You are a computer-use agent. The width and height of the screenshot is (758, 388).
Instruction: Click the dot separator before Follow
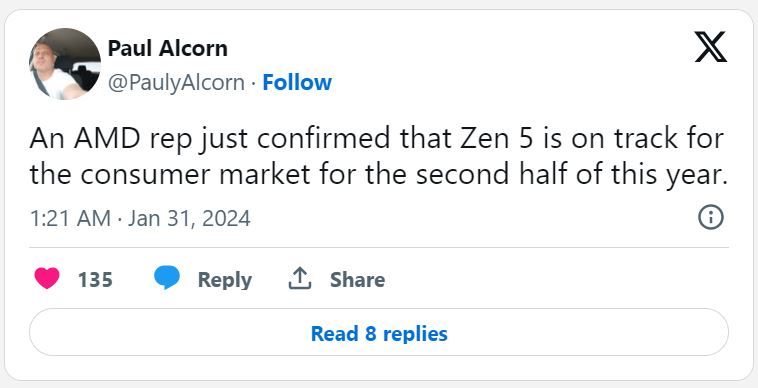click(253, 84)
